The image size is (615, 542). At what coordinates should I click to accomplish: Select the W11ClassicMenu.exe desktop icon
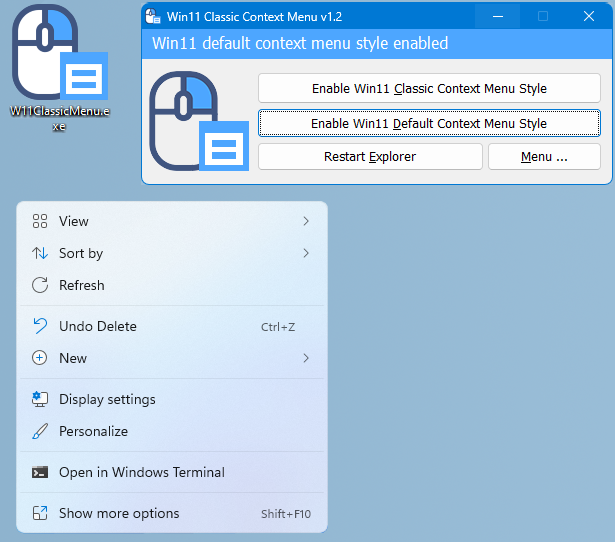click(60, 67)
